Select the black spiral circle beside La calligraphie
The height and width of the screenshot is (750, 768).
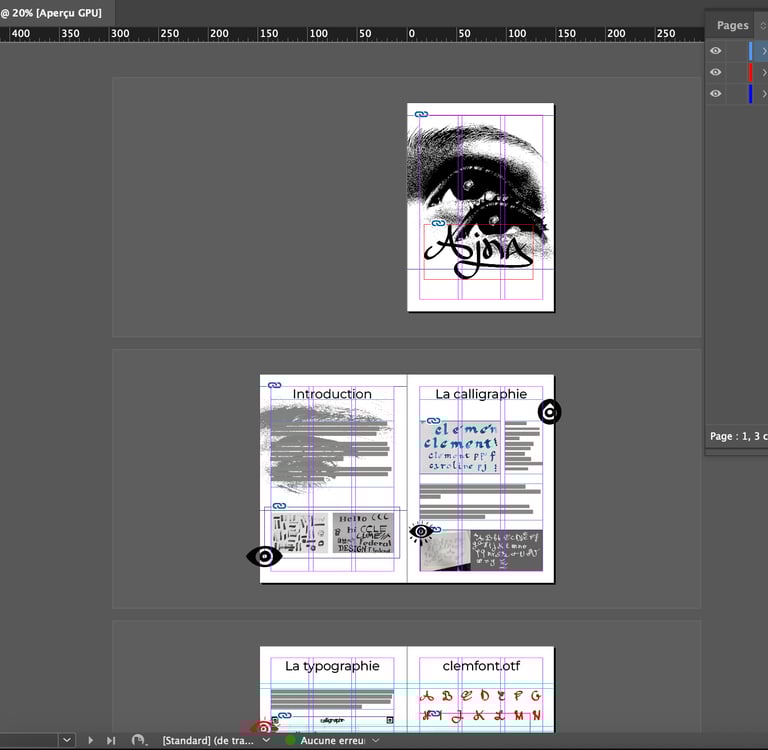tap(550, 411)
